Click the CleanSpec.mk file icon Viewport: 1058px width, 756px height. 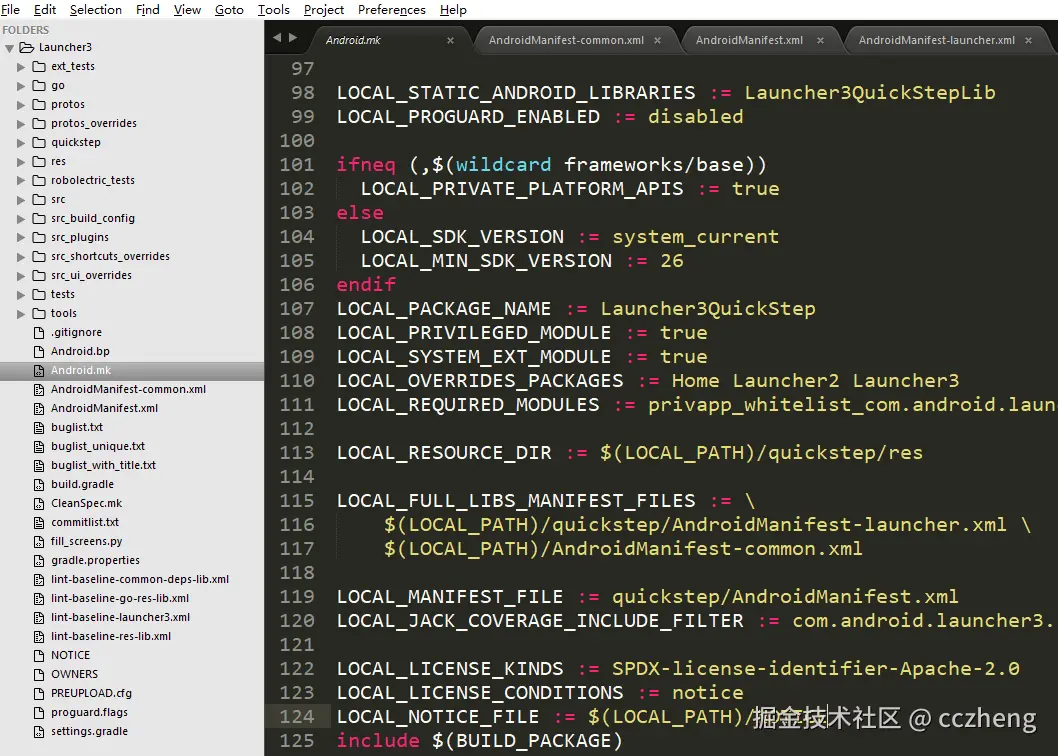(39, 503)
